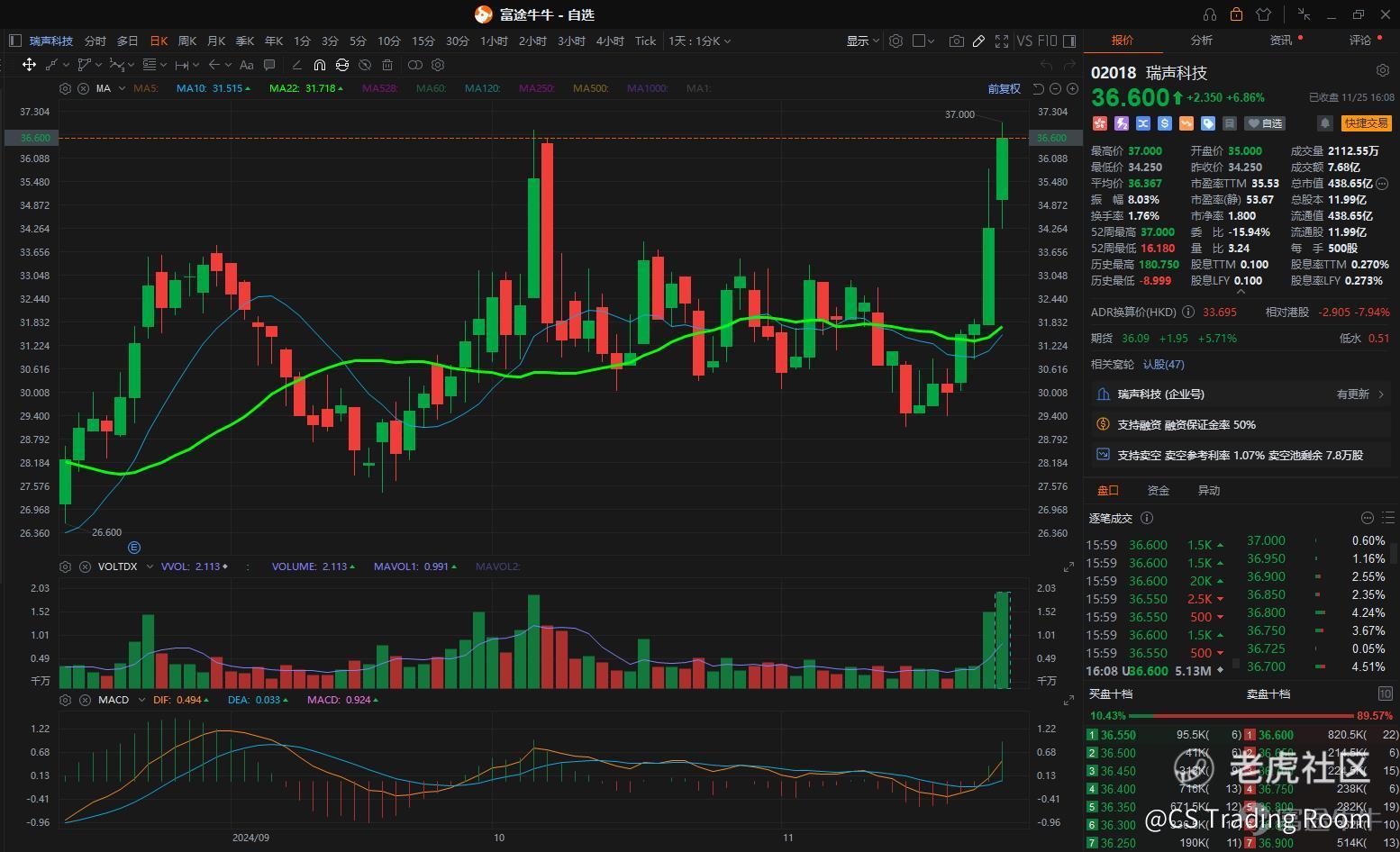Toggle the right side panel icon
1400x852 pixels.
click(1069, 41)
